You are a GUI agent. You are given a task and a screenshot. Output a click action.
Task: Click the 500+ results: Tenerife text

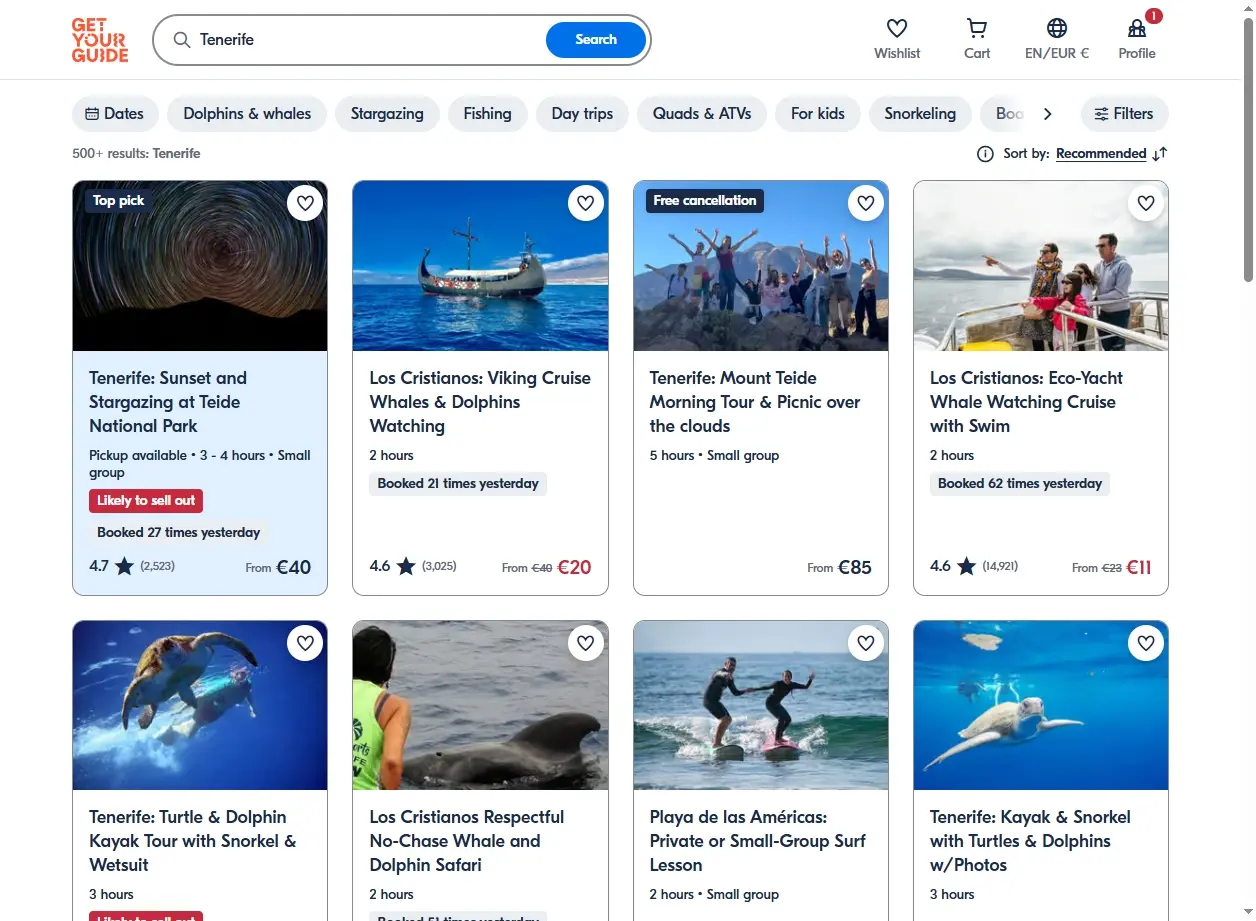(x=136, y=154)
